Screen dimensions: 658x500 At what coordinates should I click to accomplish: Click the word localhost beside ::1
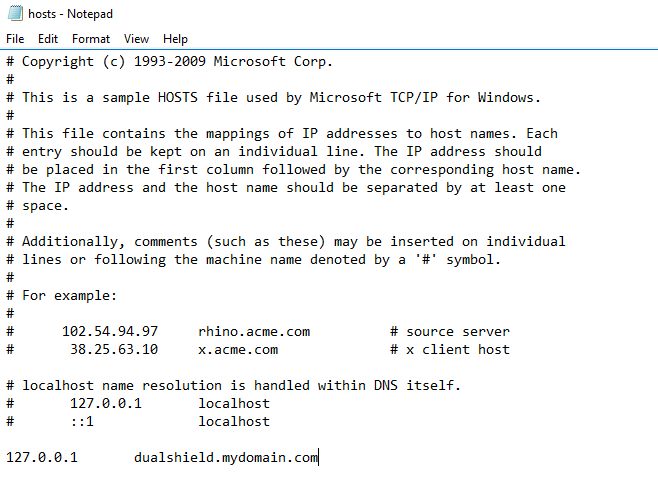pyautogui.click(x=234, y=422)
